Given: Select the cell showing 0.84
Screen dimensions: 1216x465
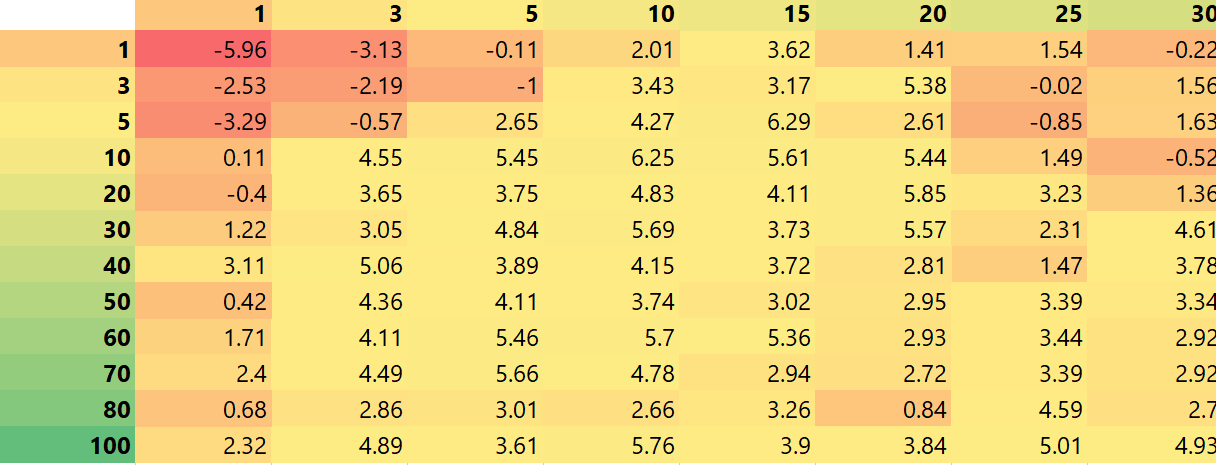Looking at the screenshot, I should (883, 409).
